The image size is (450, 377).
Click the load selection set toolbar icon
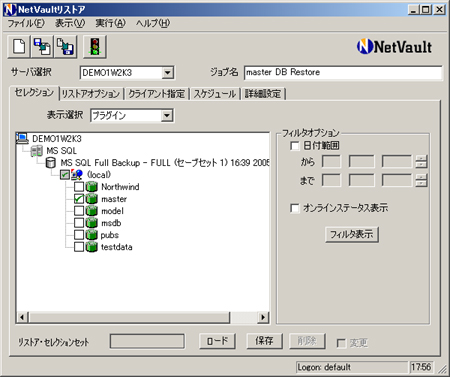tap(42, 47)
